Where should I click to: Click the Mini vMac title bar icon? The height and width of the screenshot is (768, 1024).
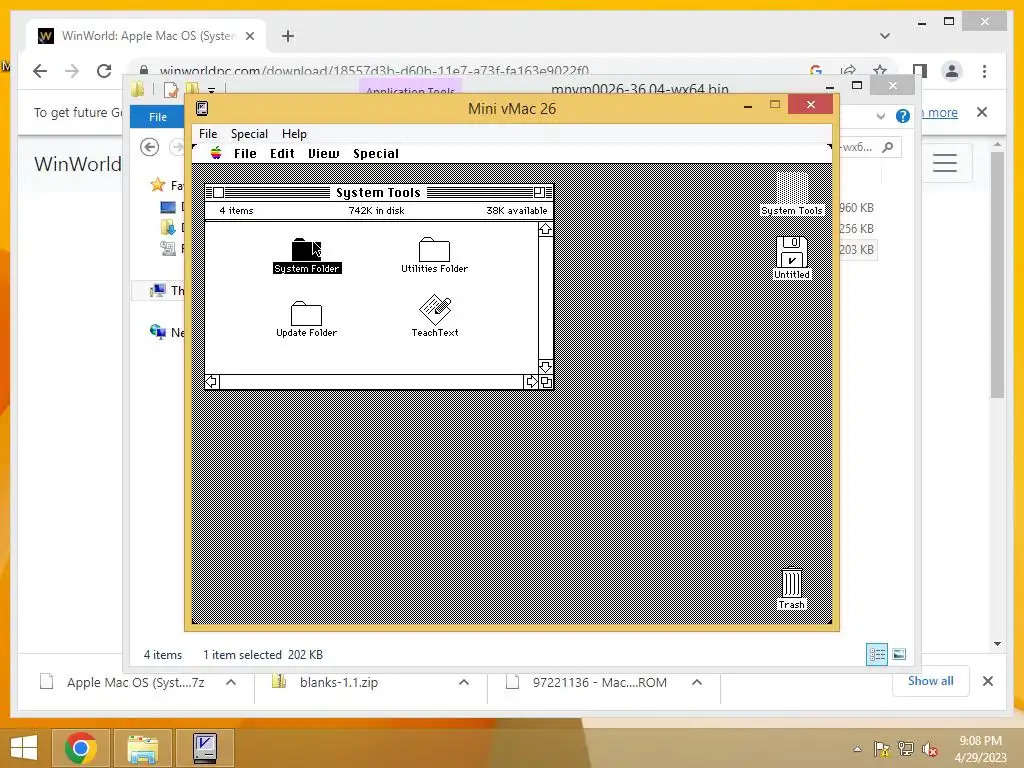pyautogui.click(x=202, y=108)
